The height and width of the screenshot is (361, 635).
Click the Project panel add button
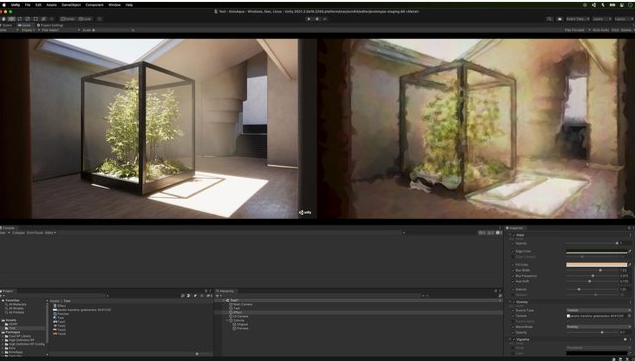(2, 296)
